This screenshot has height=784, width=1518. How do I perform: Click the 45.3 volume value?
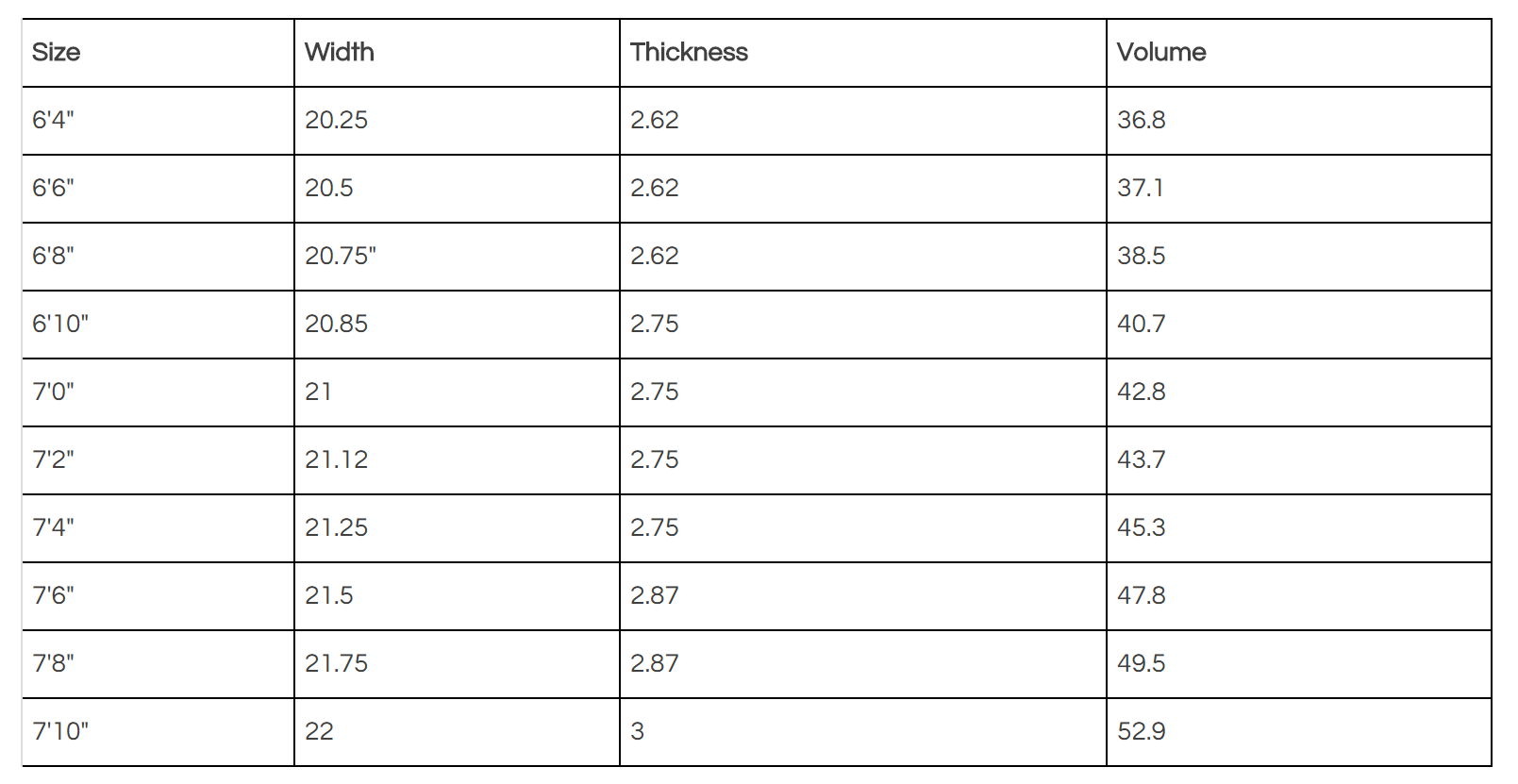(1142, 527)
